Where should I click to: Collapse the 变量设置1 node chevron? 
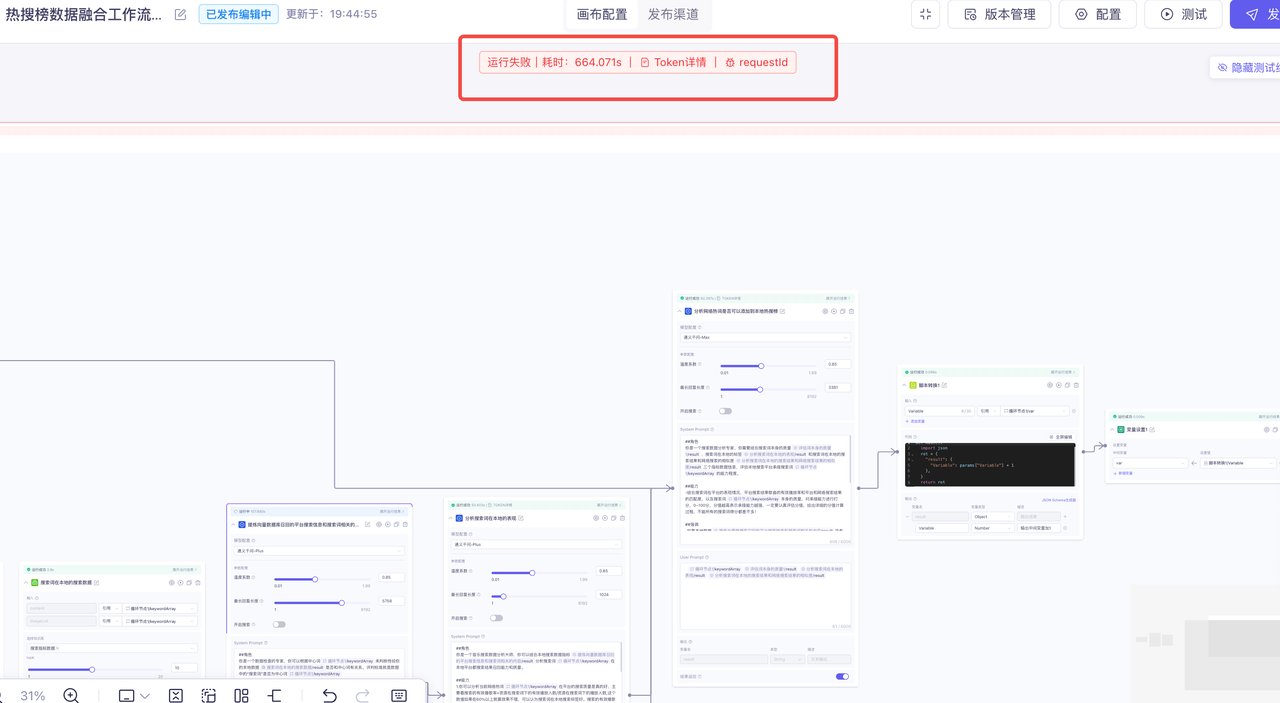point(1111,429)
